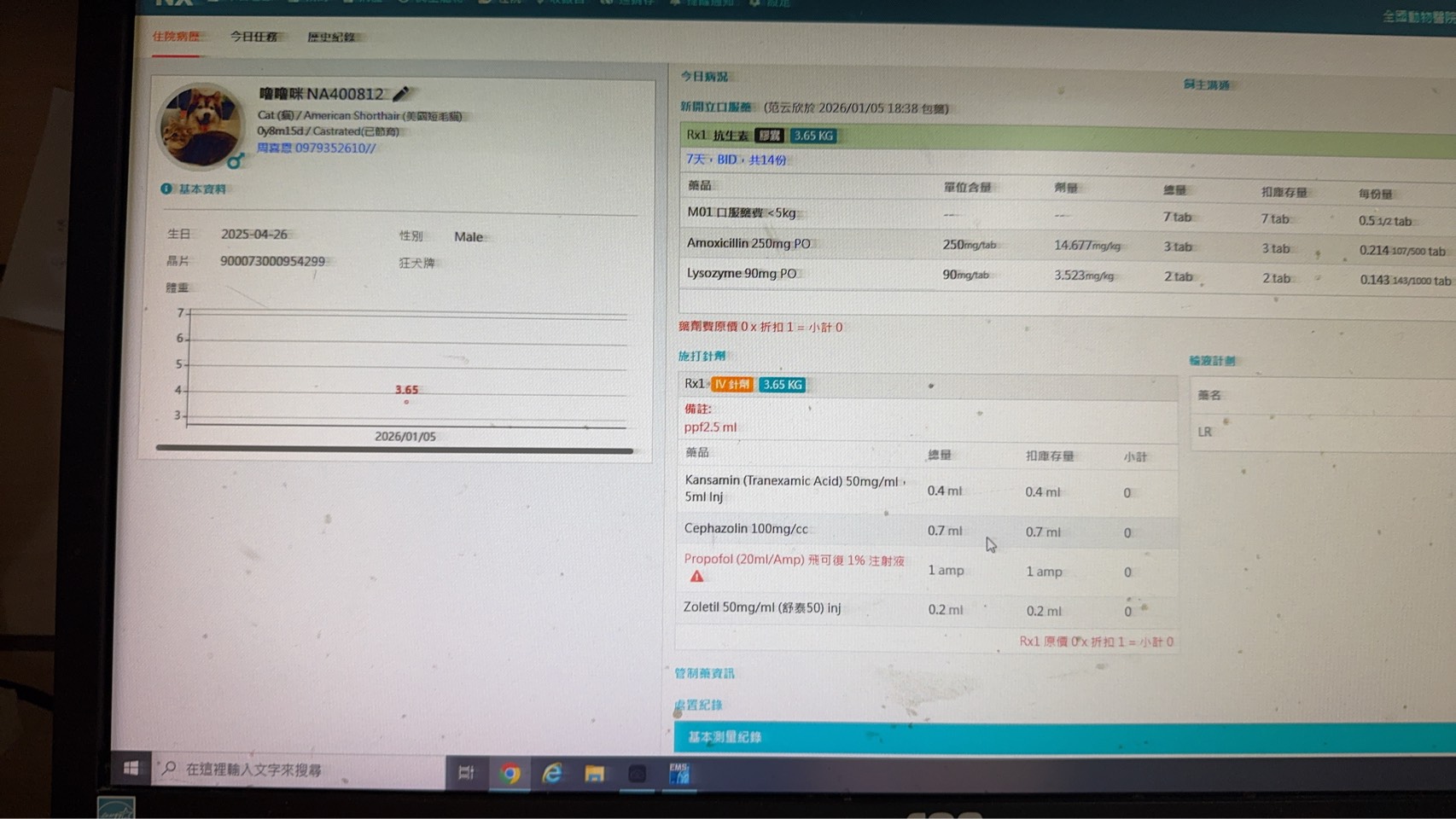Viewport: 1456px width, 819px height.
Task: Open the 管制藥資訊 section link
Action: tap(704, 673)
